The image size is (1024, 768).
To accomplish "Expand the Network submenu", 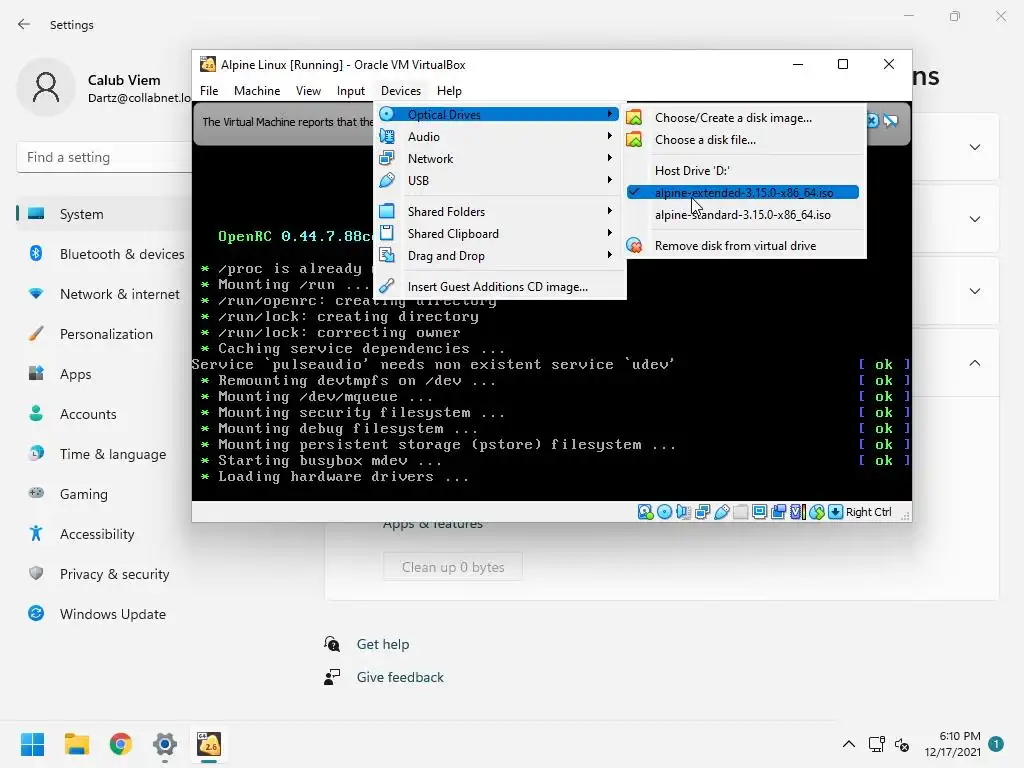I will click(x=610, y=158).
